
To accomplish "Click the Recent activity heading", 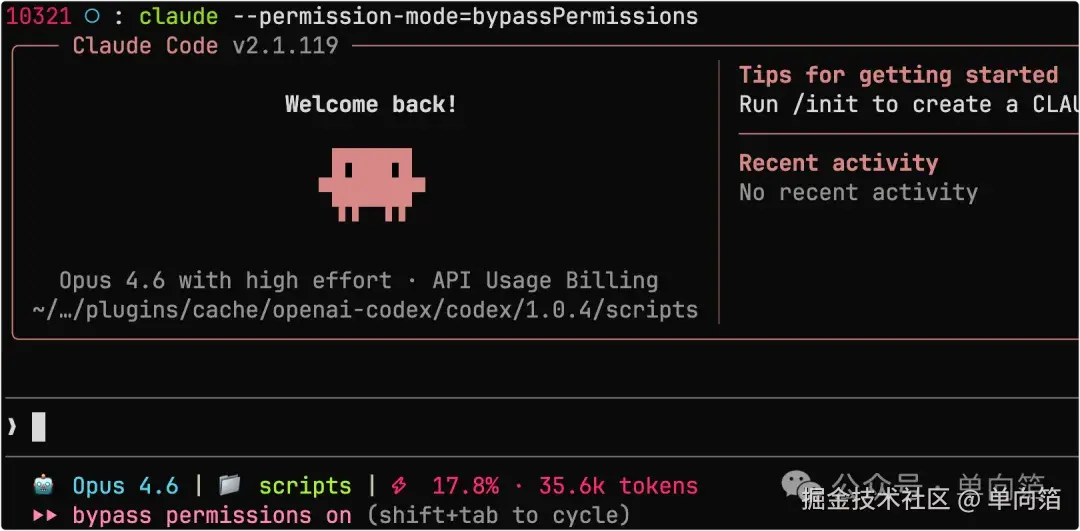I will 838,163.
